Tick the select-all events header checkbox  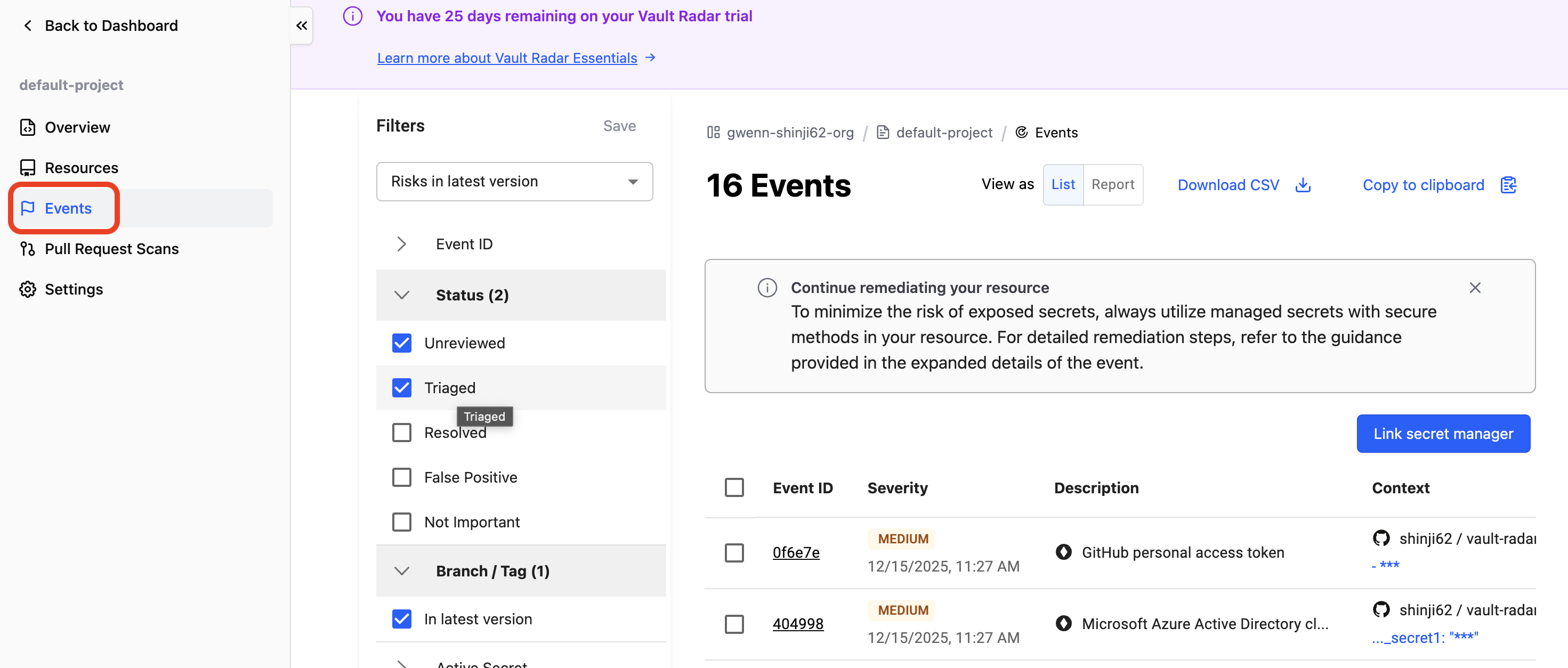point(734,488)
